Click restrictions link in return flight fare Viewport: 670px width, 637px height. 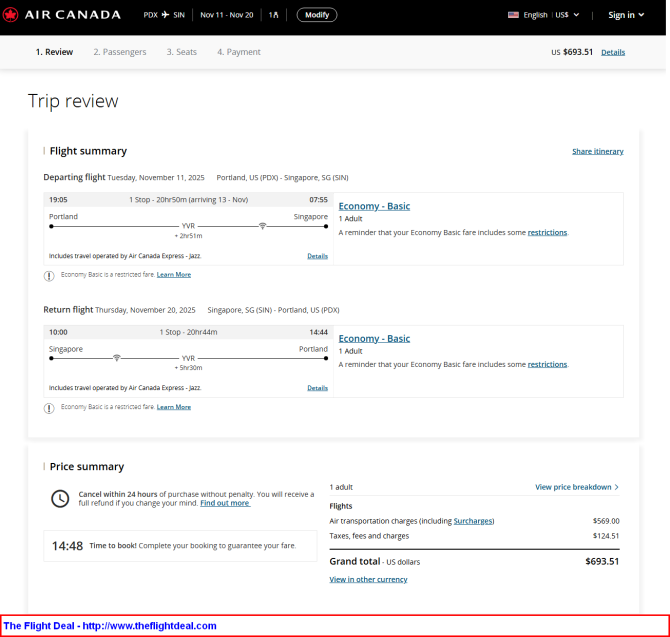coord(547,364)
